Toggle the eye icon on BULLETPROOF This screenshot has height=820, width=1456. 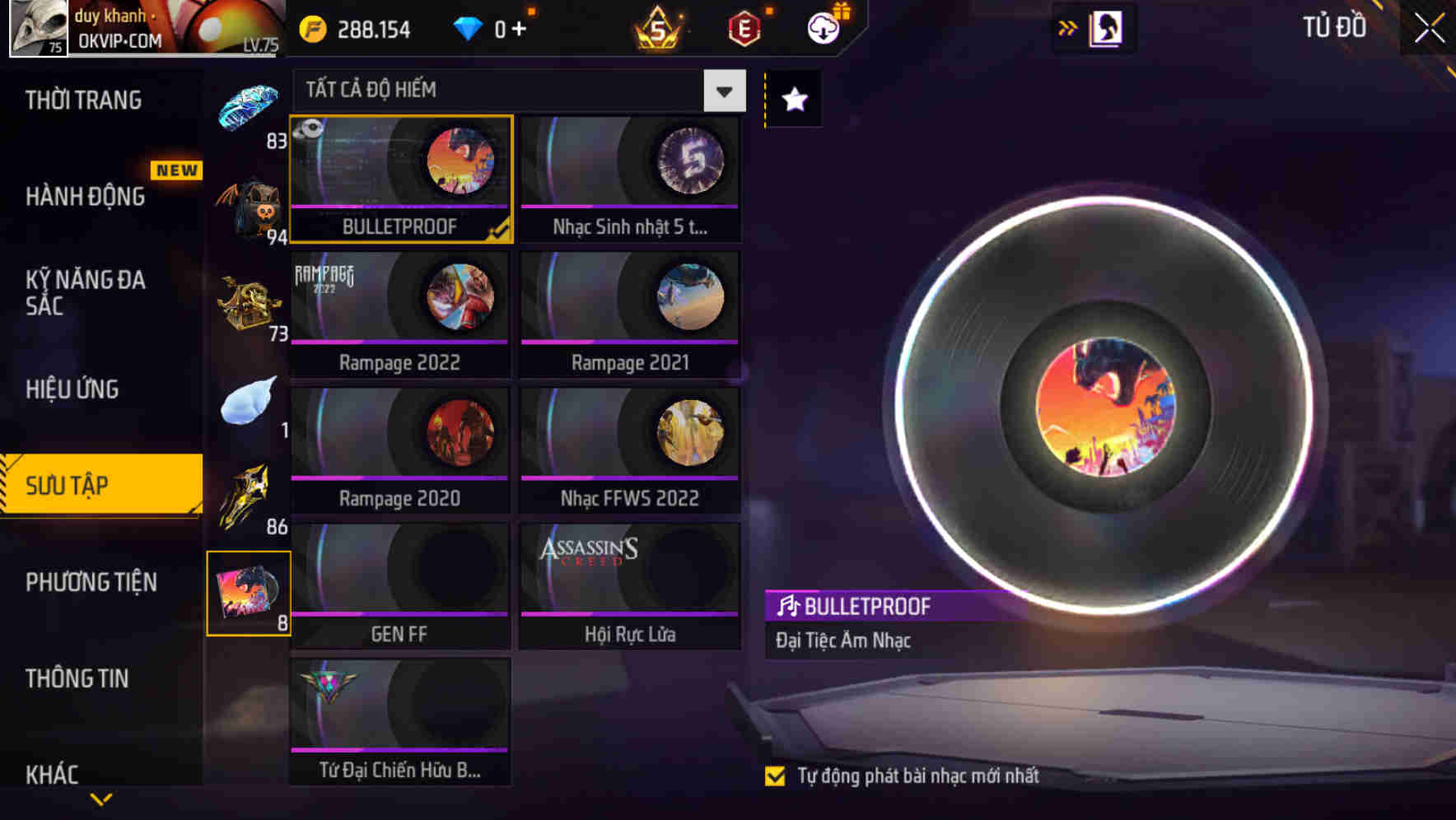310,129
